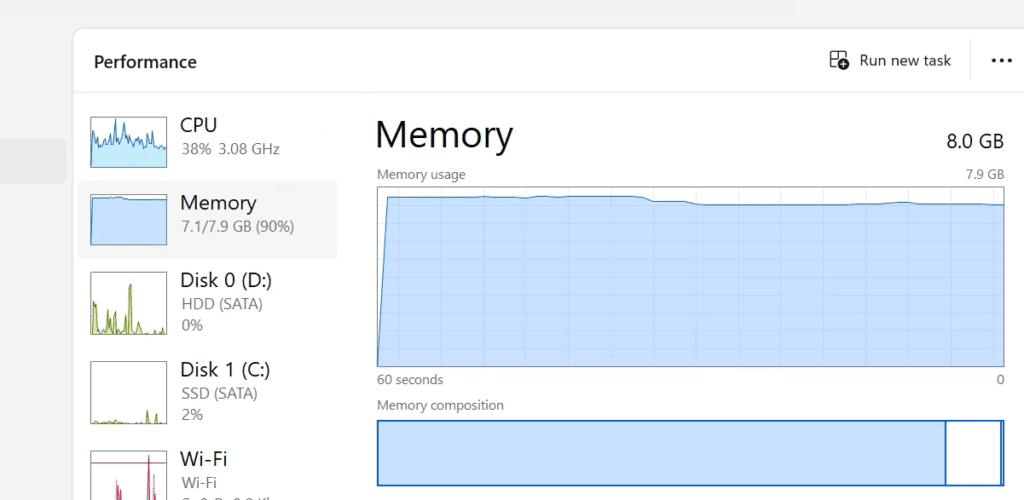Select the Memory 7.1/7.9 GB entry
1024x500 pixels.
(237, 214)
